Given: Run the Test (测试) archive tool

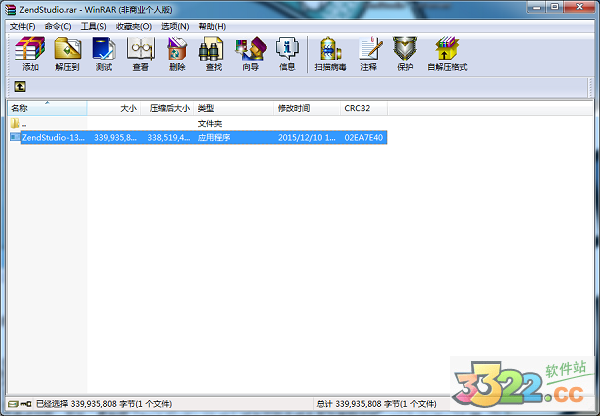Looking at the screenshot, I should 104,54.
